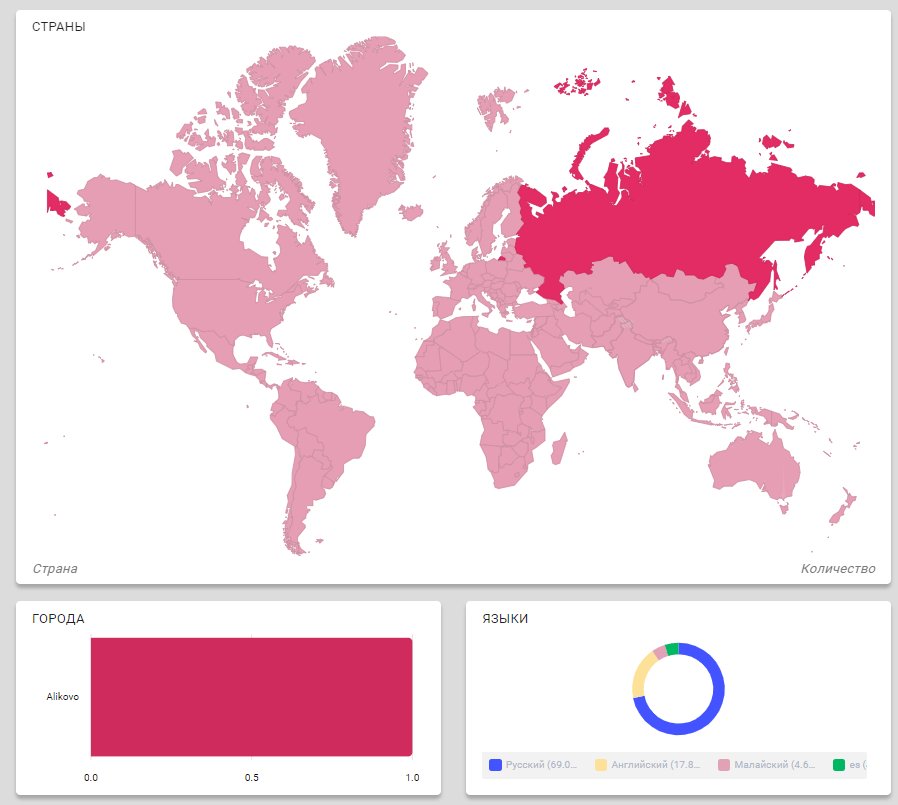Toggle the Английский legend item

[652, 765]
